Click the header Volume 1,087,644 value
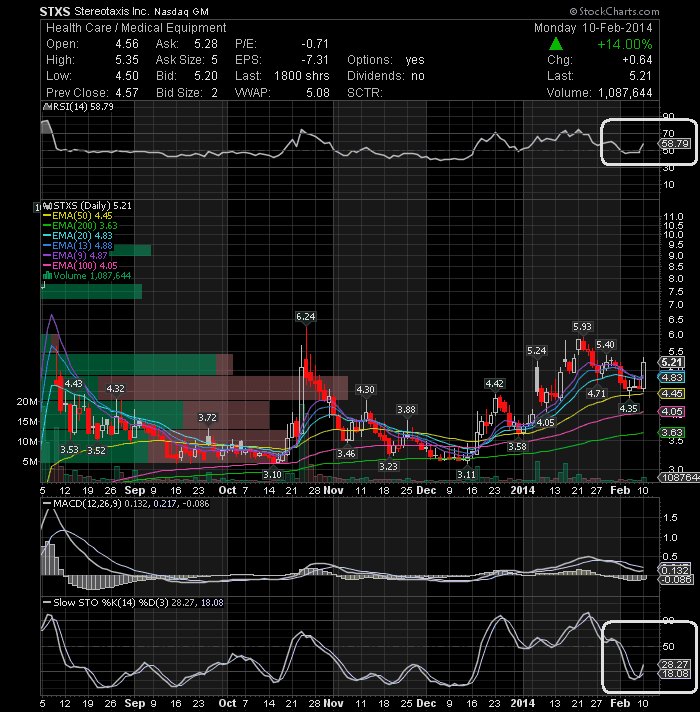Viewport: 700px width, 712px height. (x=625, y=93)
